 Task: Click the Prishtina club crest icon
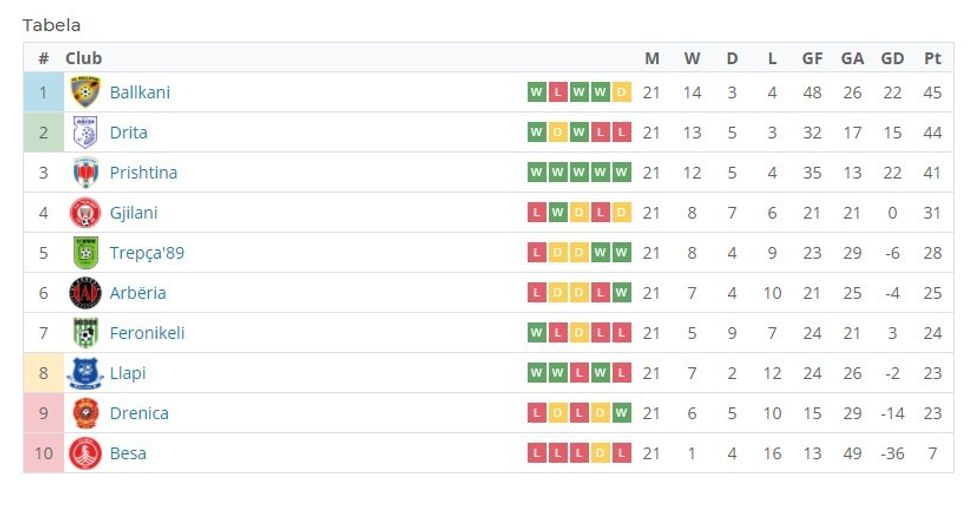[x=85, y=172]
